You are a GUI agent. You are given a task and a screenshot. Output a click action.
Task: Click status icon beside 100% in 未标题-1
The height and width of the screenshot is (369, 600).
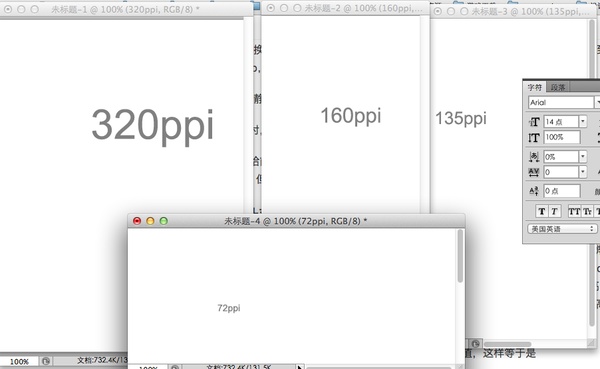(46, 361)
